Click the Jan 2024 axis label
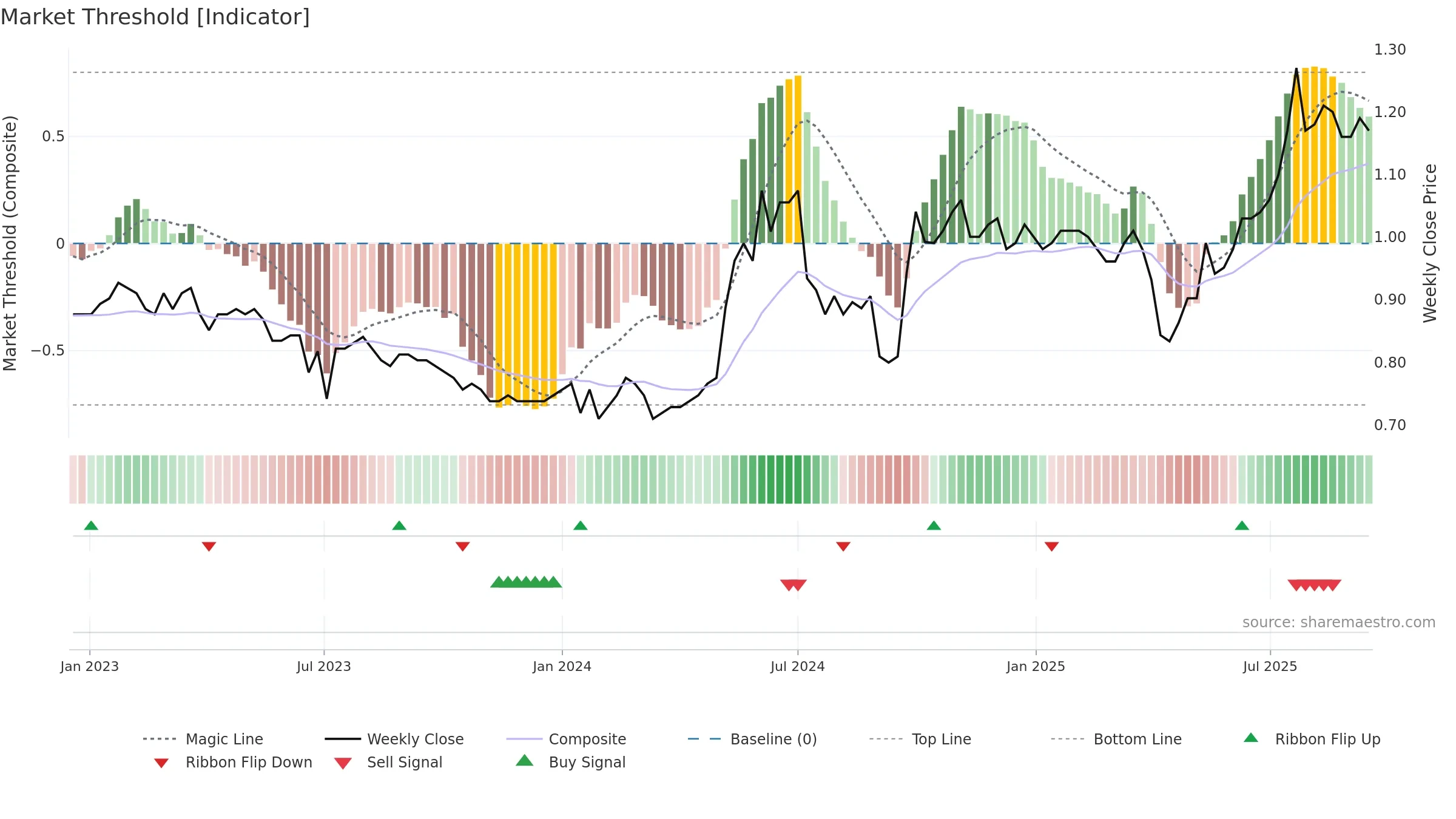The height and width of the screenshot is (819, 1456). pyautogui.click(x=562, y=667)
